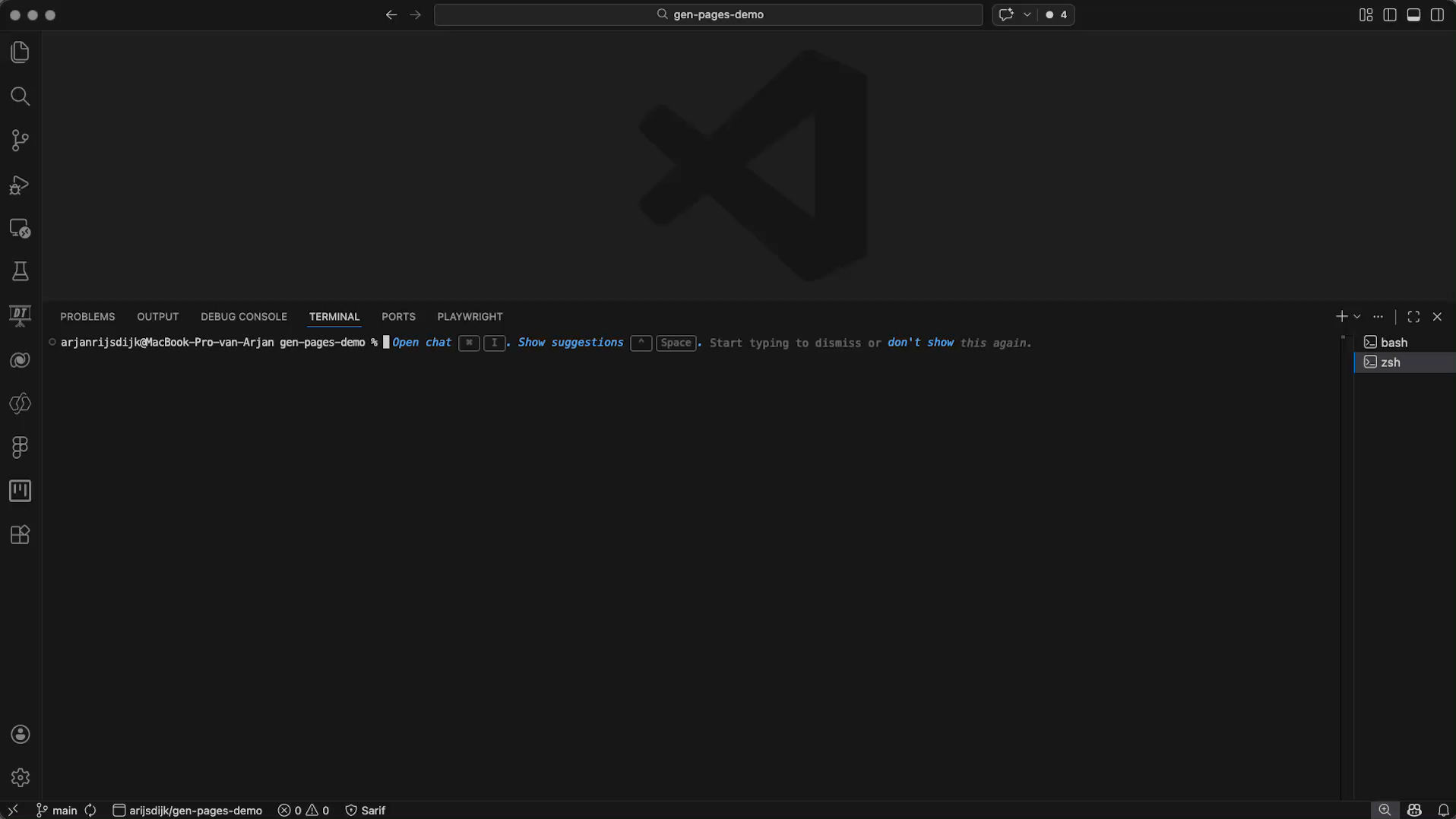Open the Explorer view

(x=20, y=52)
